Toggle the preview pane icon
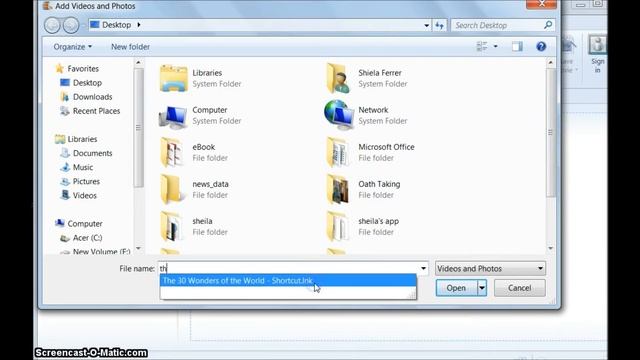Image resolution: width=640 pixels, height=360 pixels. point(517,47)
